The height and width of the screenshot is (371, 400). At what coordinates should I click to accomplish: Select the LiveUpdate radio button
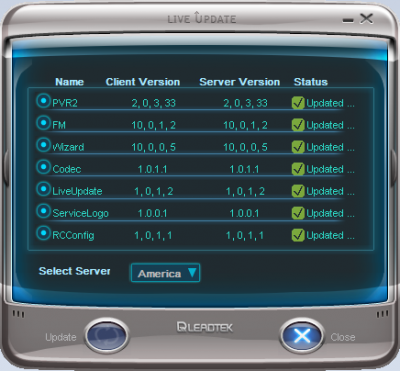pyautogui.click(x=43, y=189)
